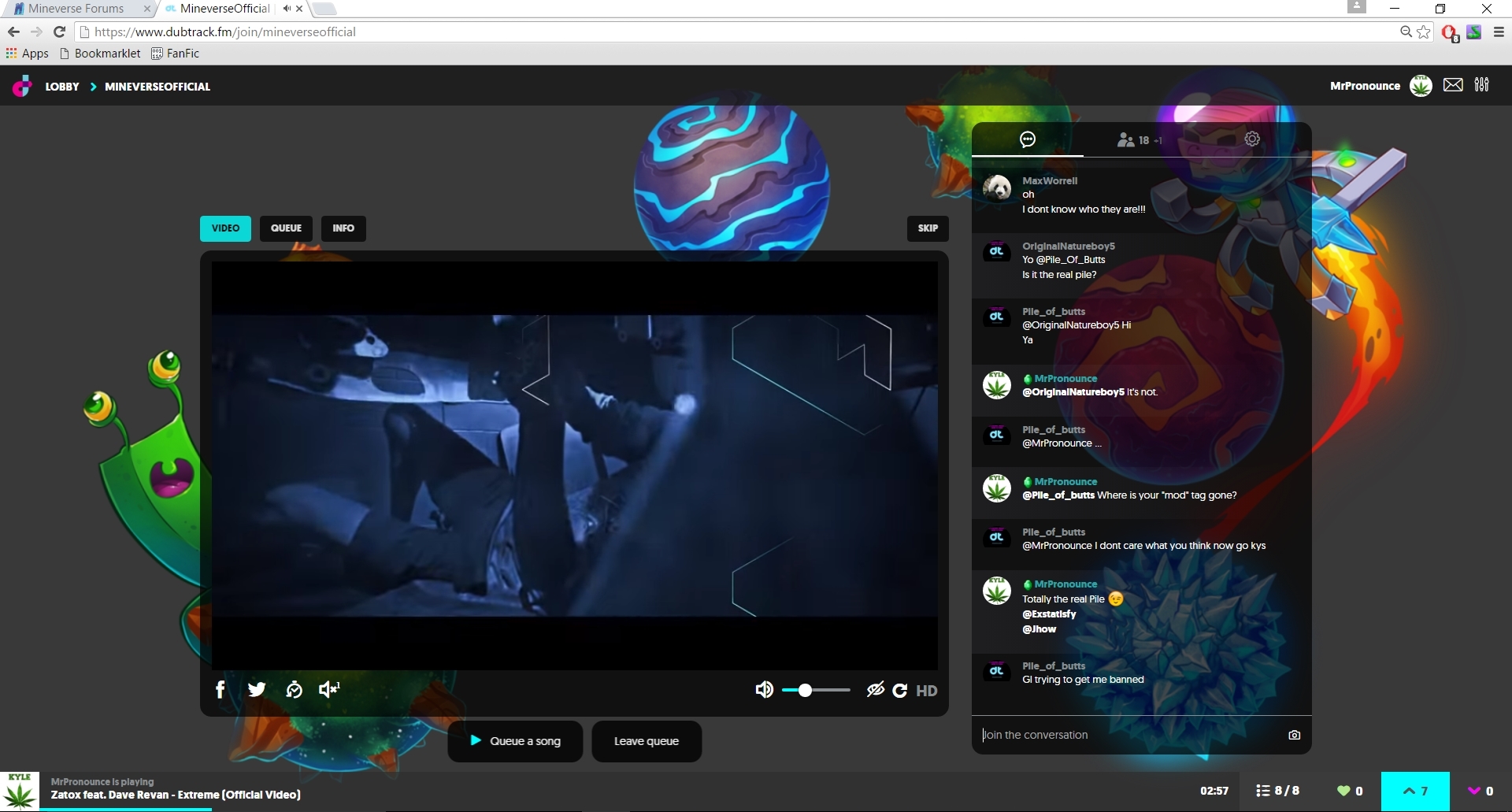Open the chat tab
This screenshot has width=1512, height=812.
pyautogui.click(x=1028, y=139)
